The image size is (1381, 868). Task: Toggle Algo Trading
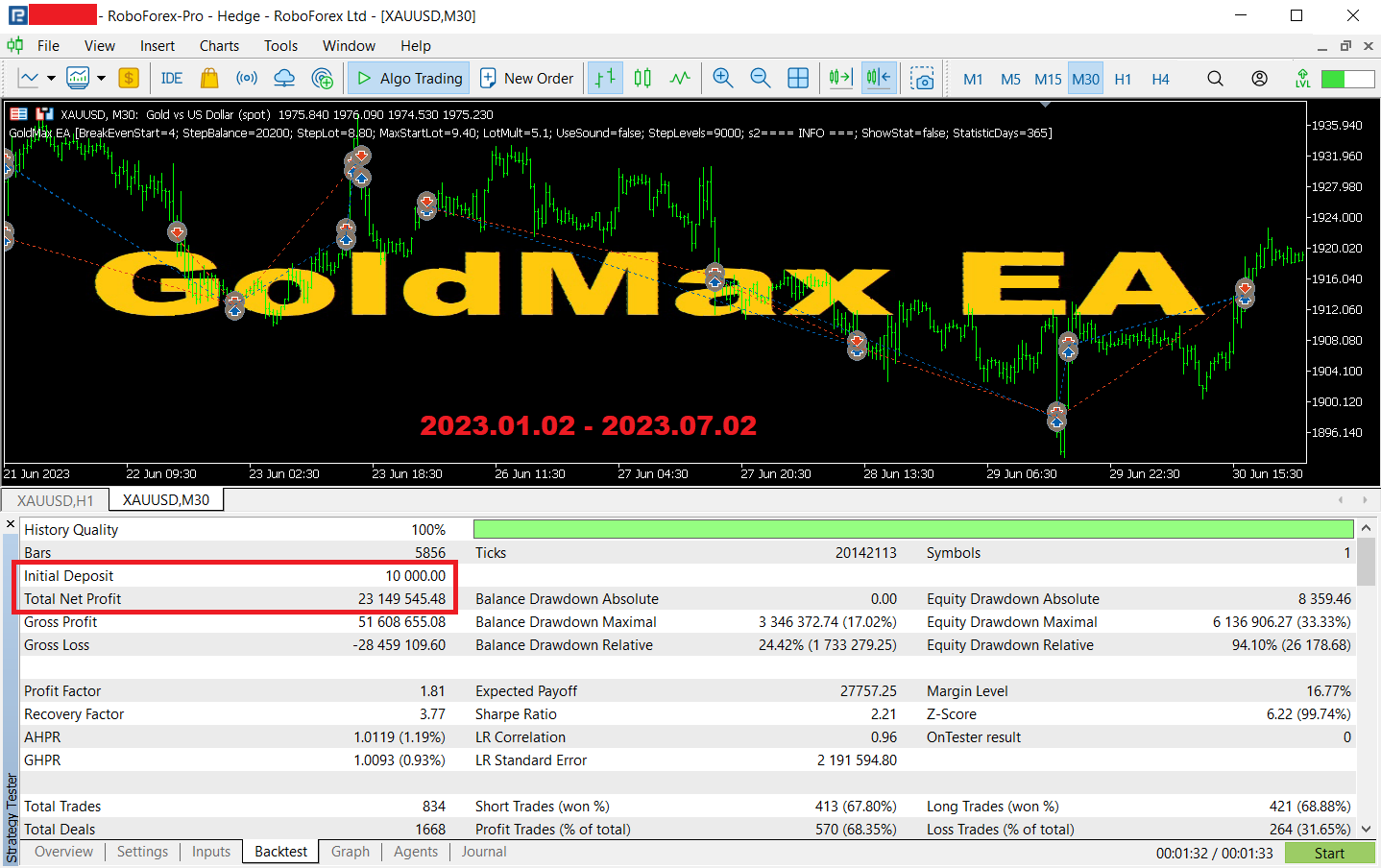(x=409, y=79)
